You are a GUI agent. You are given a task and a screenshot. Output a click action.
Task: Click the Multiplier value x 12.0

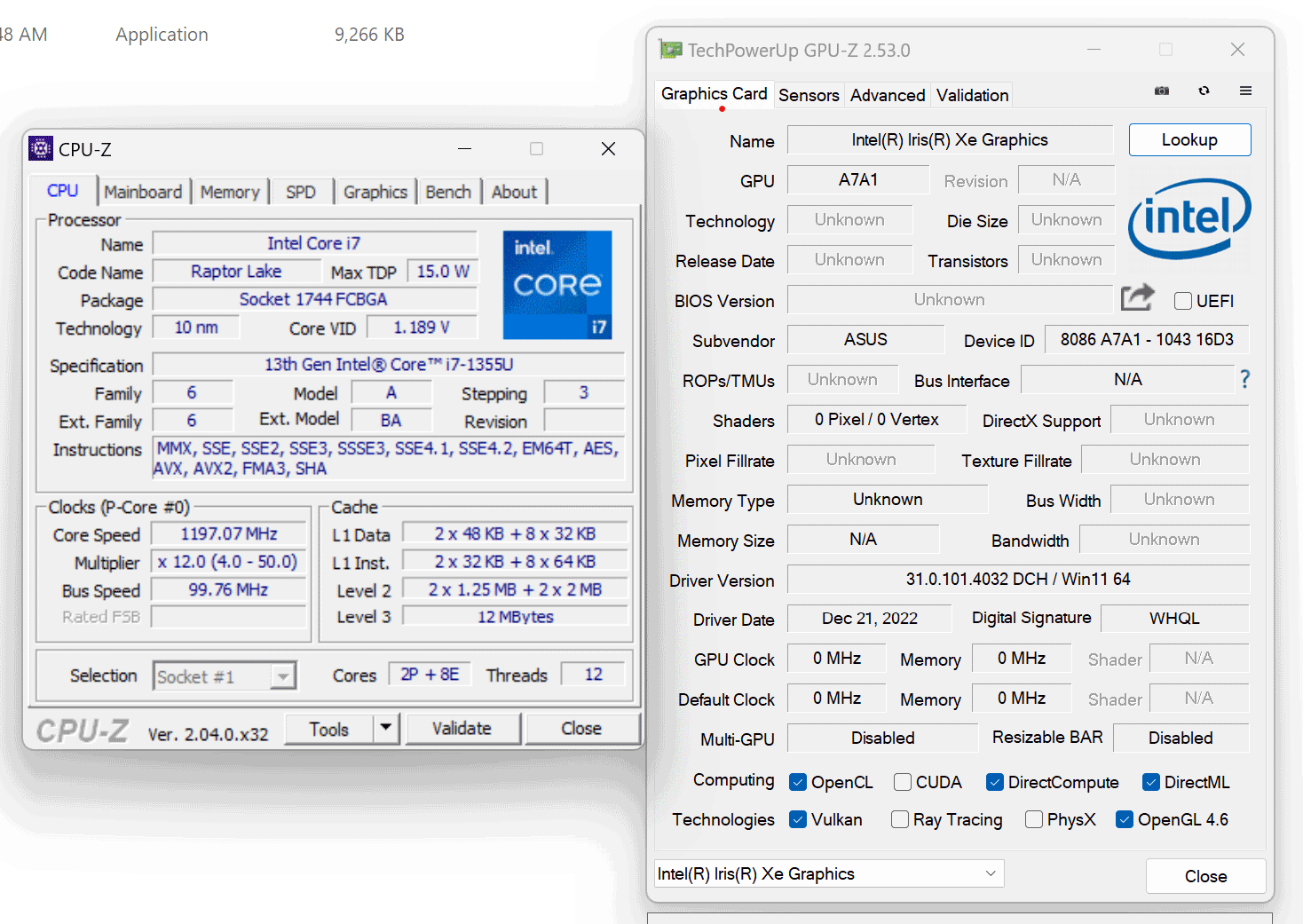pyautogui.click(x=229, y=562)
